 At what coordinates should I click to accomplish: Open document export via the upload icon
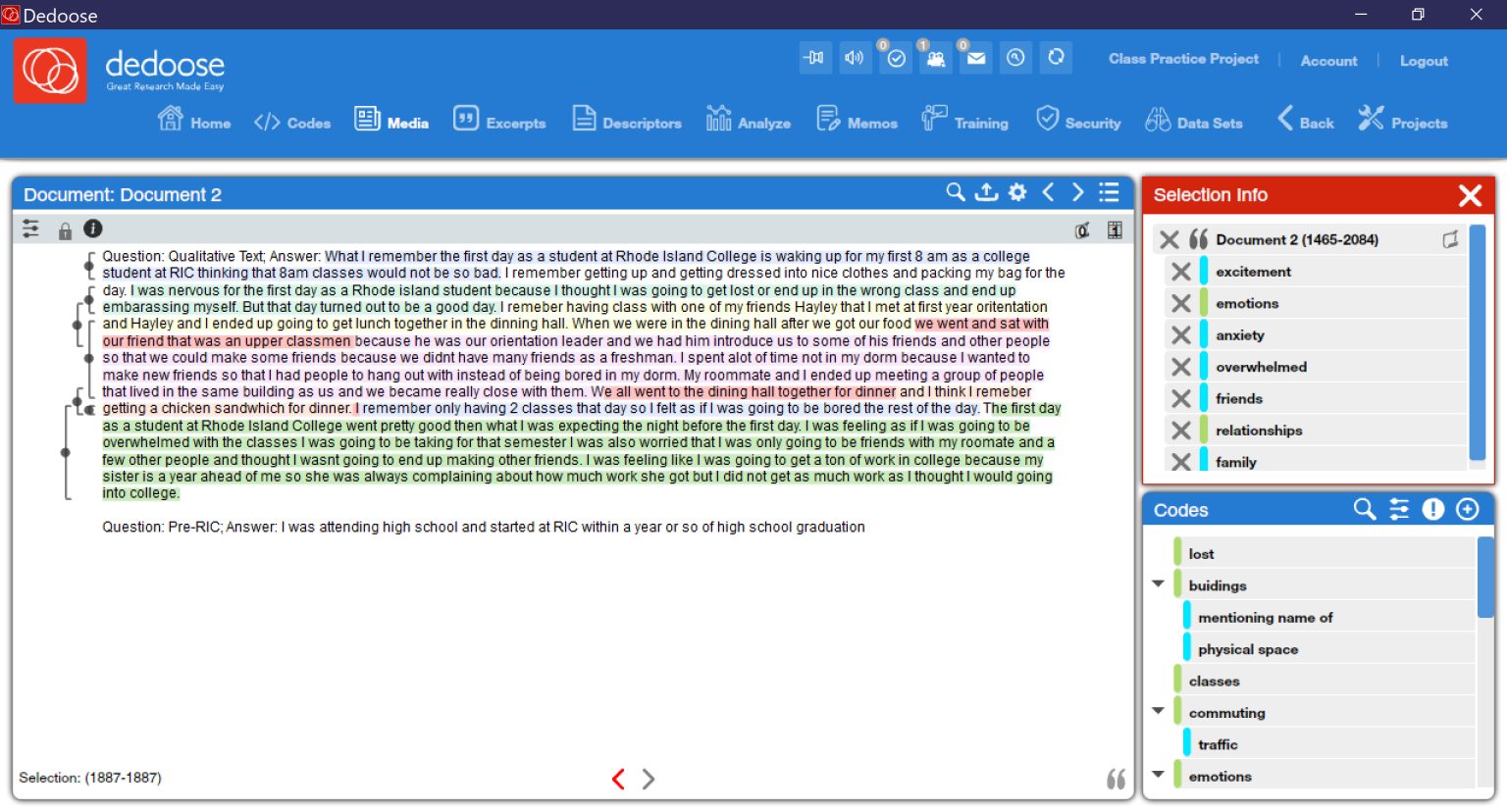[986, 192]
